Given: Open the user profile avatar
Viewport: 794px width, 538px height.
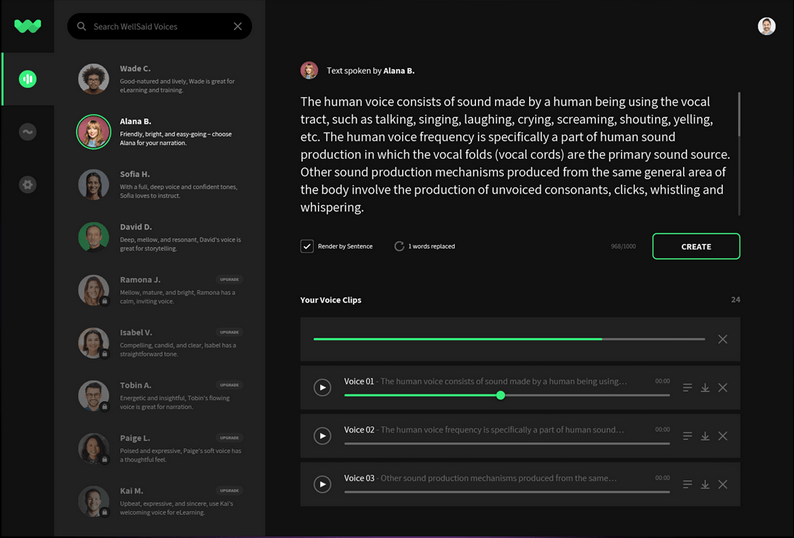Looking at the screenshot, I should tap(767, 26).
